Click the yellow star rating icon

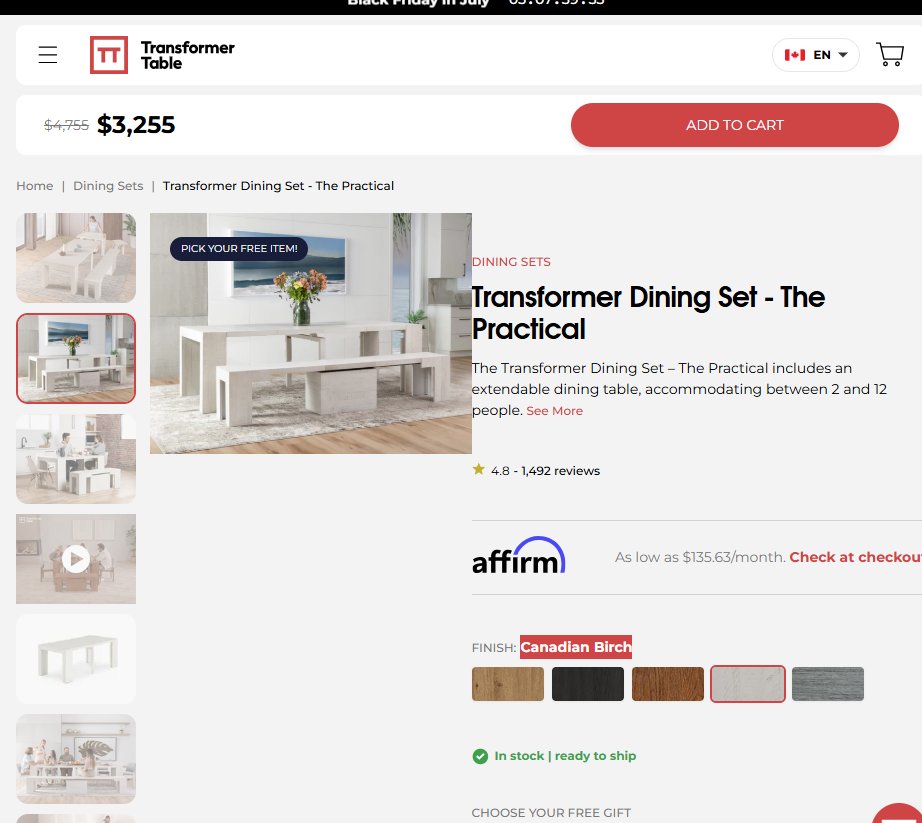pos(479,469)
